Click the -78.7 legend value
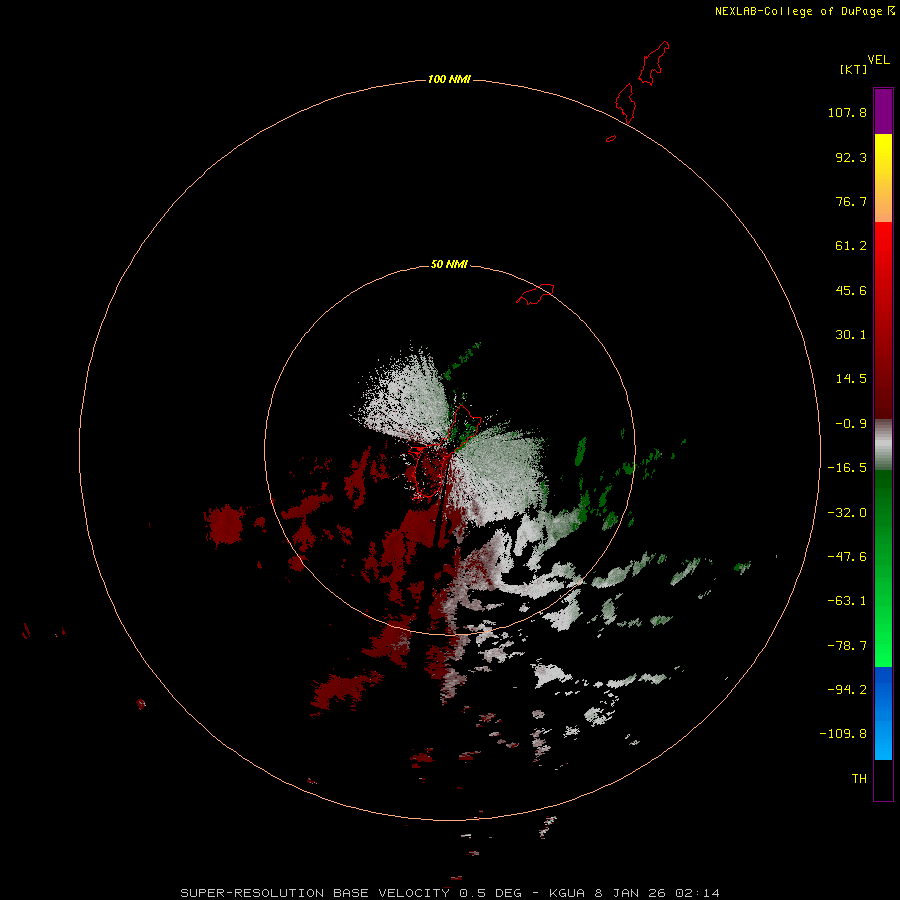This screenshot has height=900, width=900. coord(847,646)
